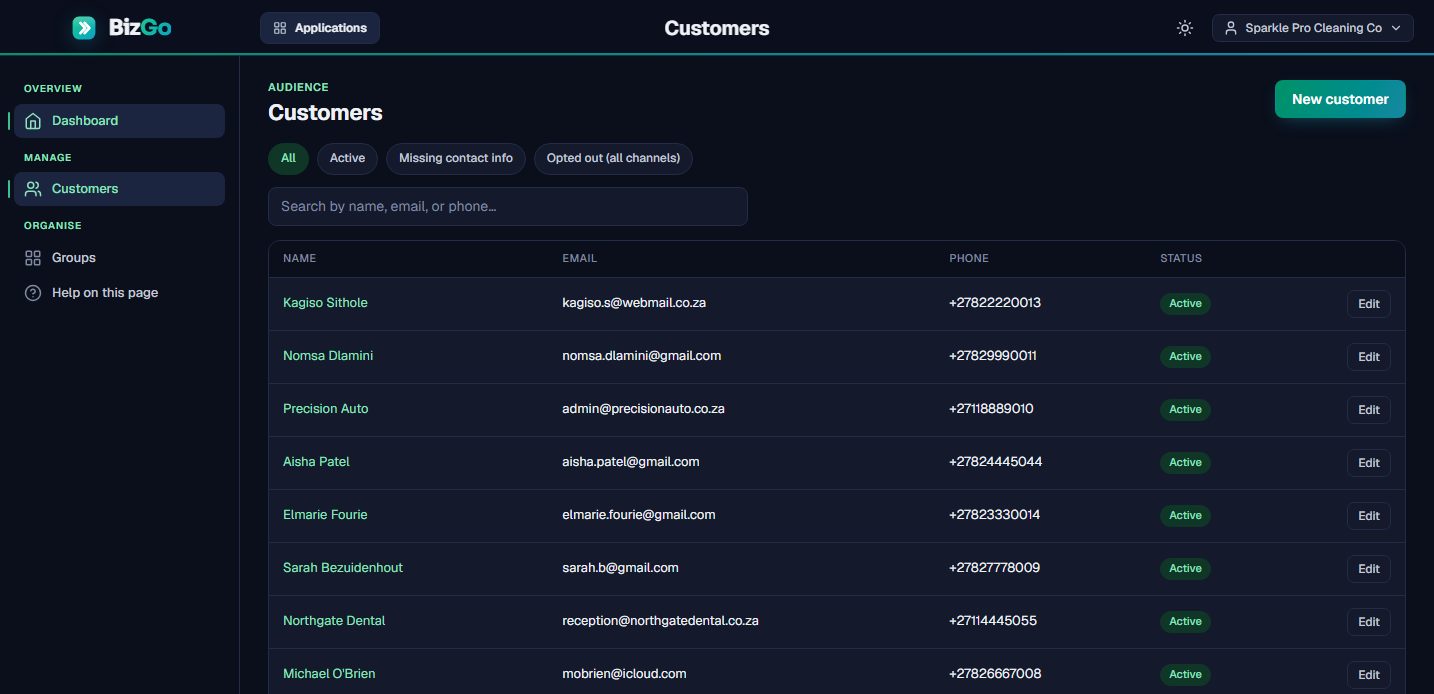The height and width of the screenshot is (694, 1434).
Task: Click the help question mark icon
Action: (33, 293)
